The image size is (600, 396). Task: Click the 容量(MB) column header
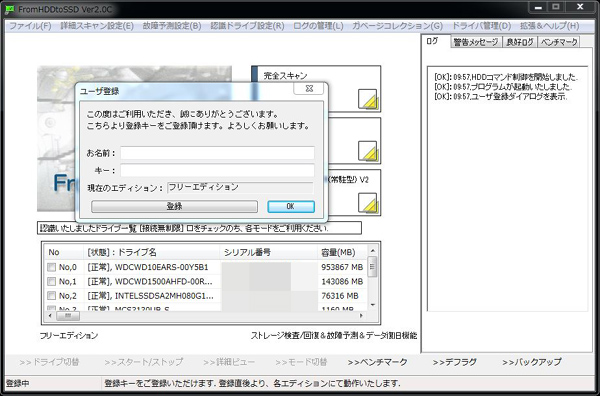click(342, 253)
